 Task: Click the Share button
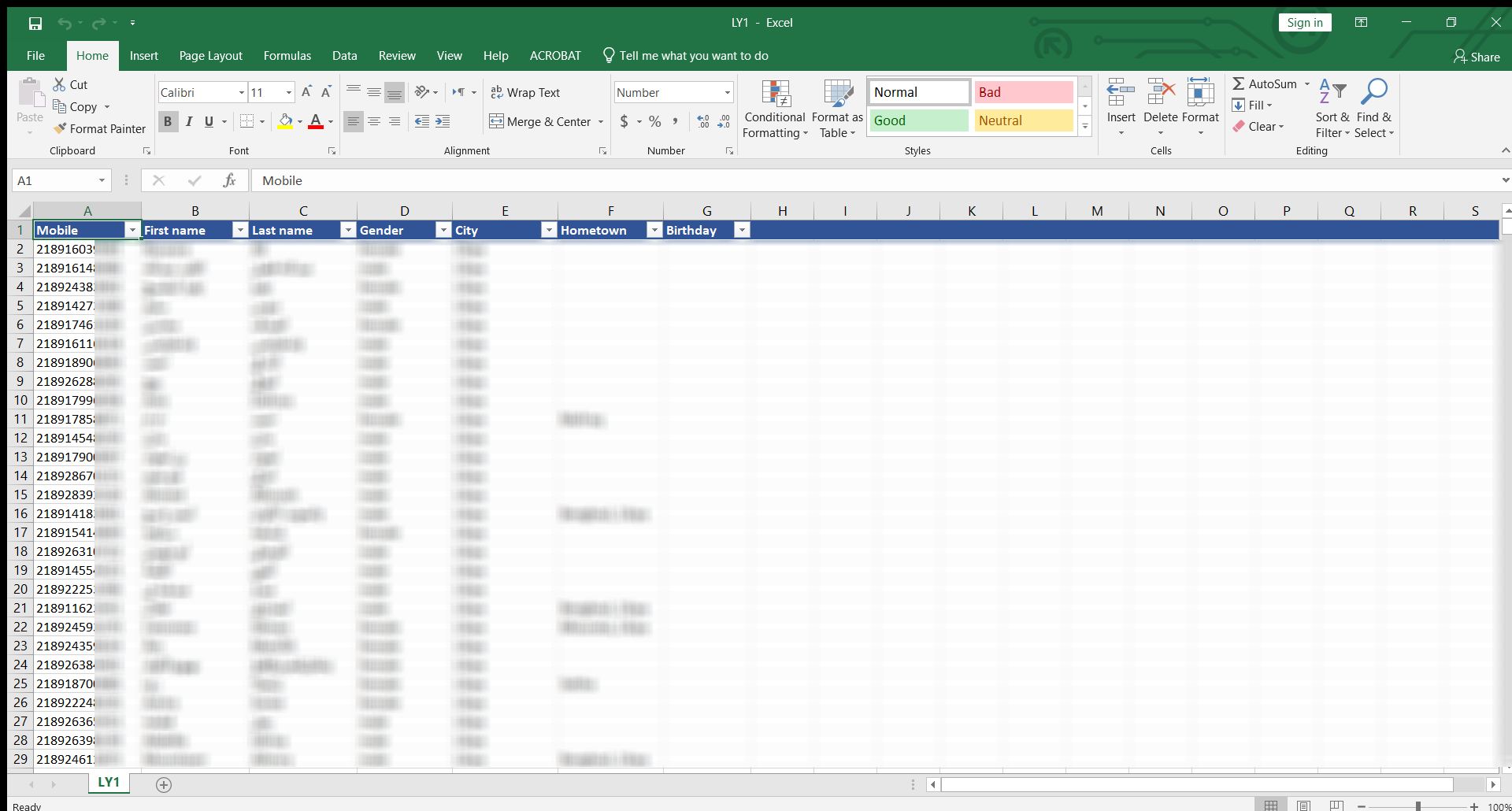(1477, 57)
